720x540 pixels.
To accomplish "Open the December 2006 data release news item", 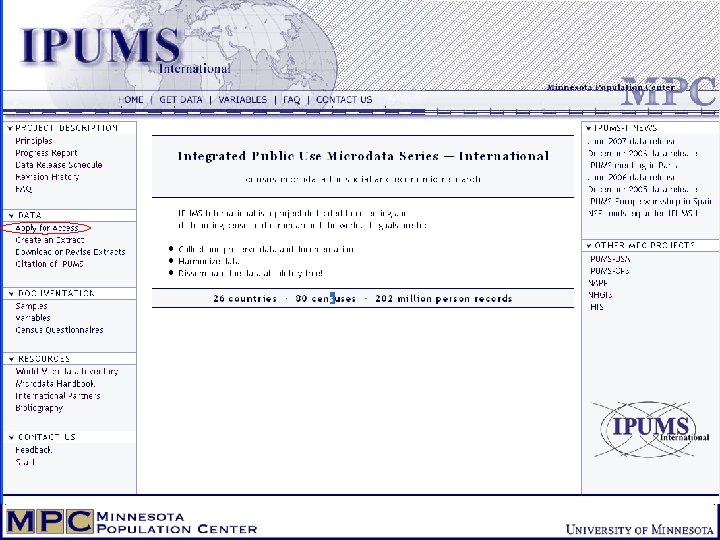I will (x=643, y=153).
